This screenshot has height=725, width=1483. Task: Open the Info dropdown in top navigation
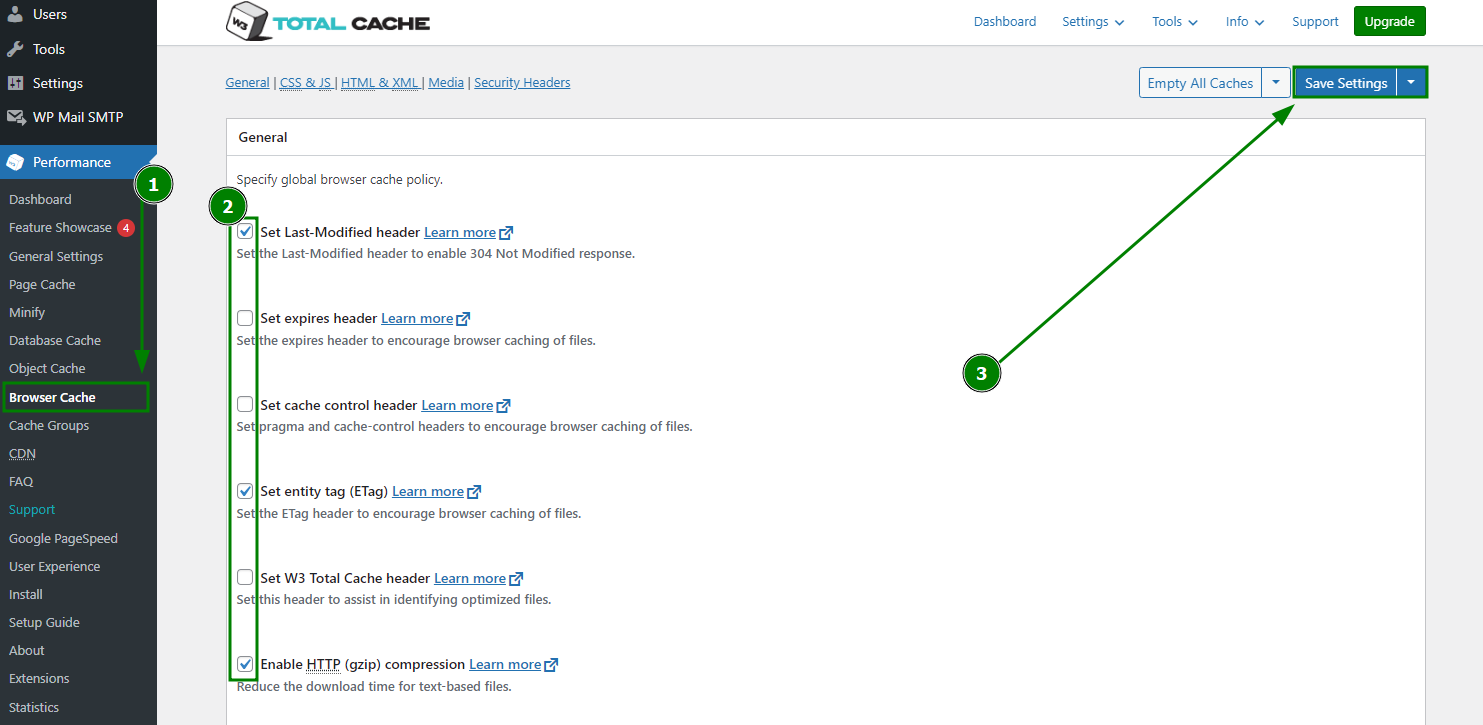point(1244,21)
